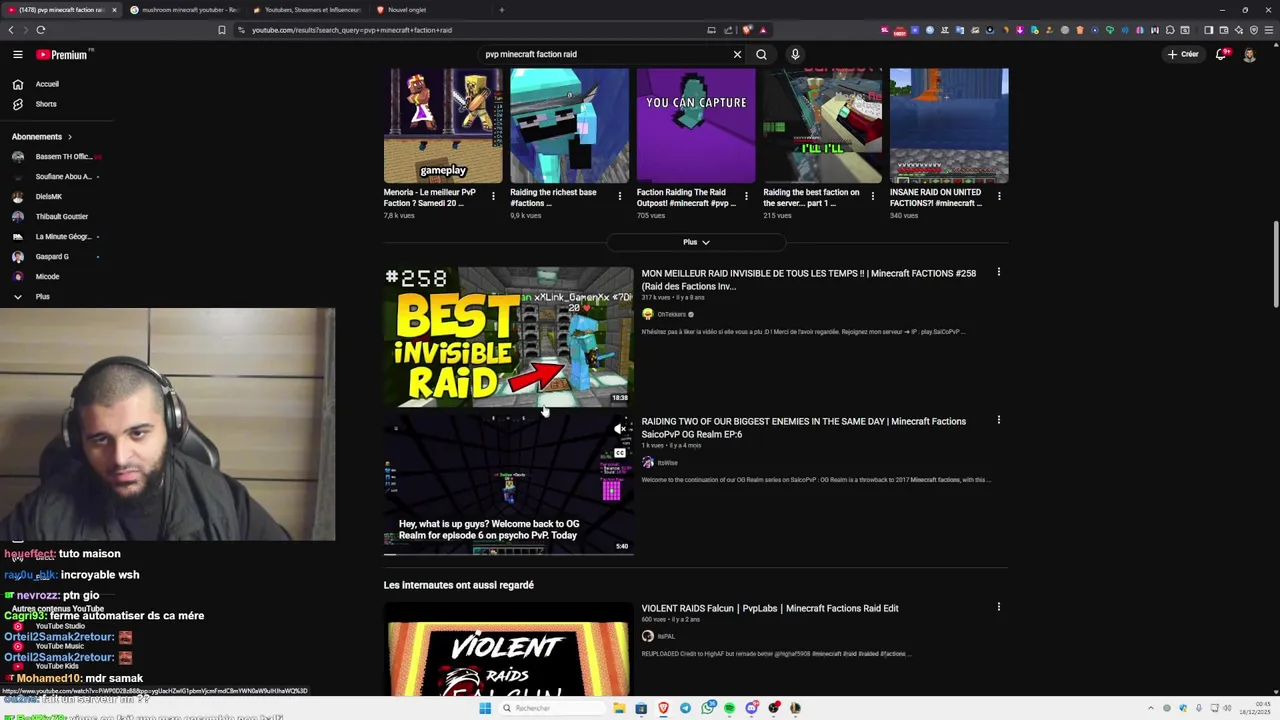Go back with the browser back arrow

click(11, 30)
